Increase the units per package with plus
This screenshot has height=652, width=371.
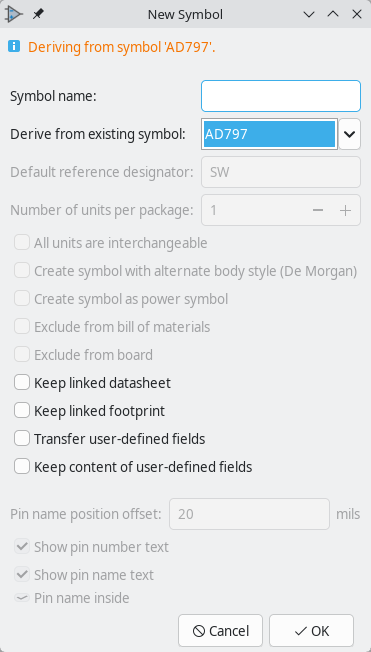point(345,210)
